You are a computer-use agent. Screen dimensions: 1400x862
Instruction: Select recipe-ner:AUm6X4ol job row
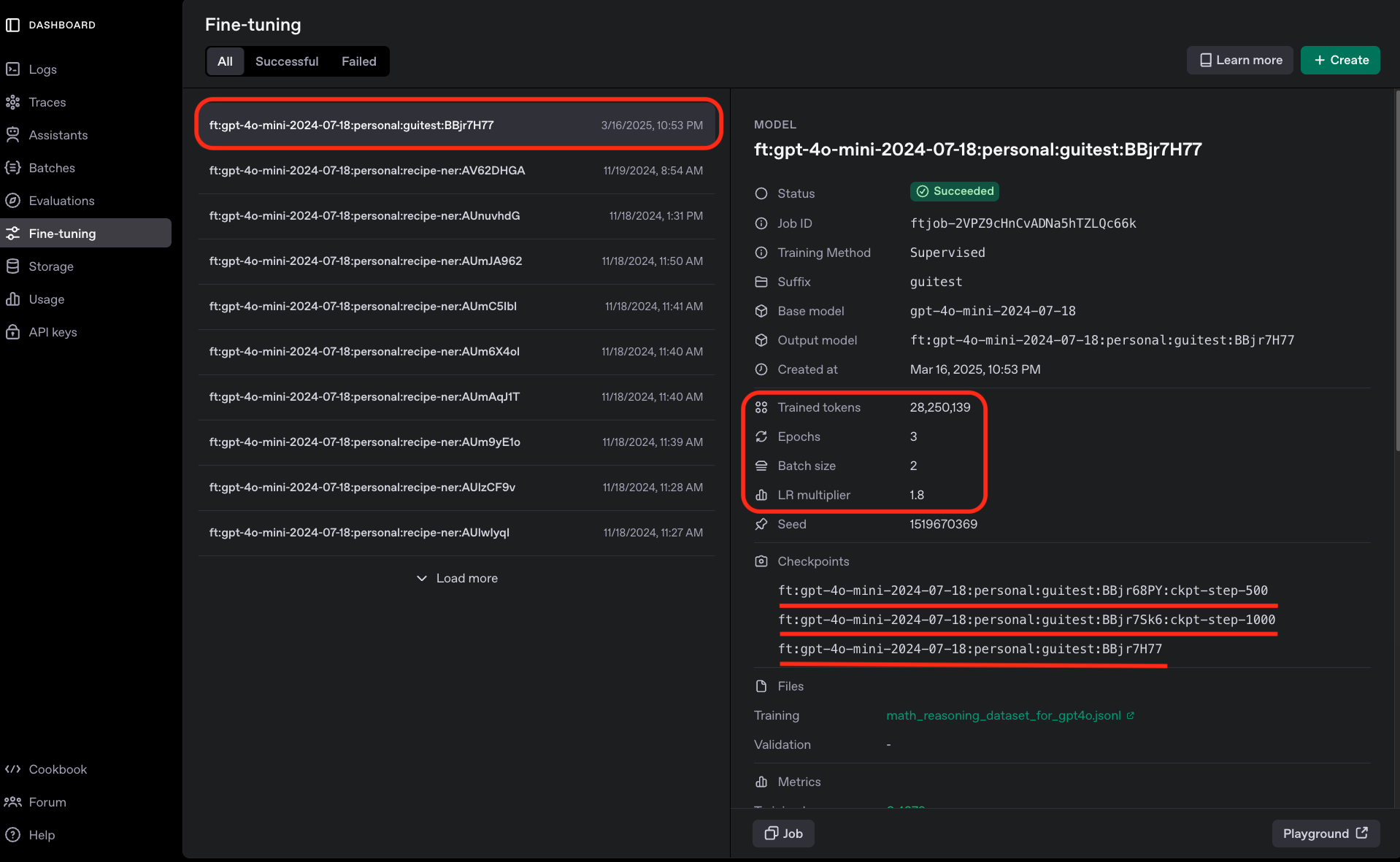click(x=457, y=352)
